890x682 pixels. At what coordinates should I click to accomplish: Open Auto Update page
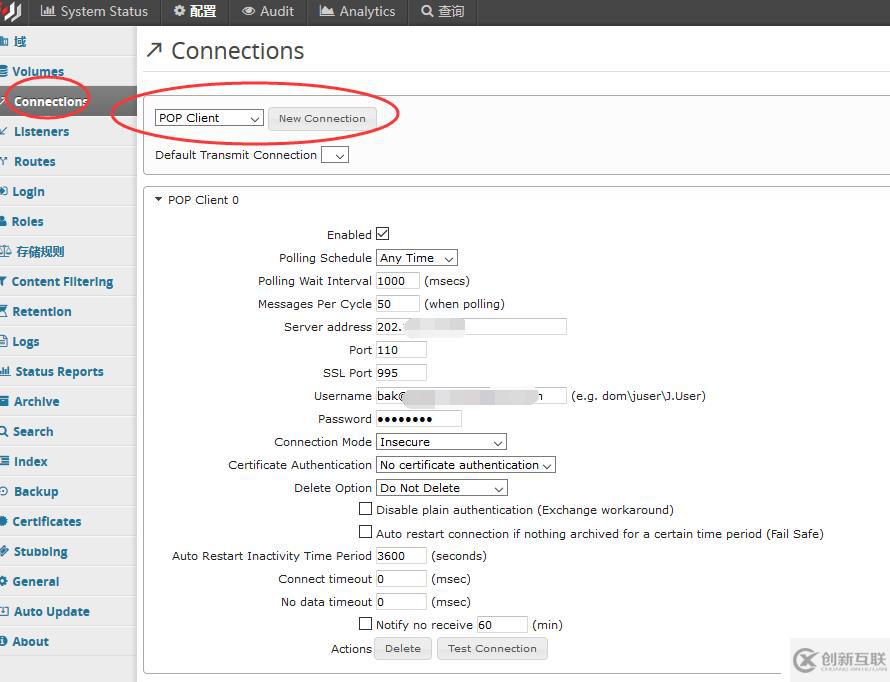tap(68, 612)
